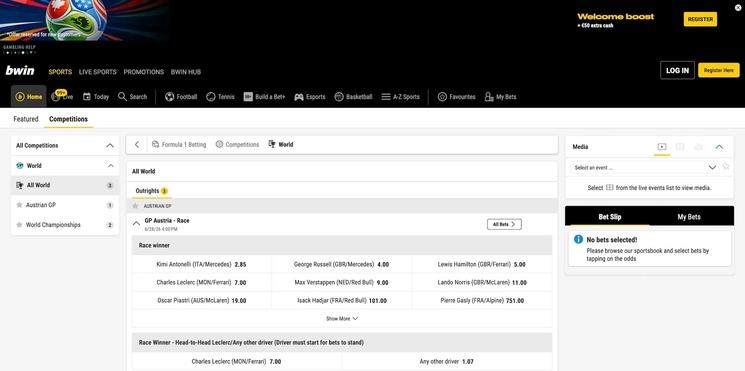Pick Oscar Piastri at 19.00
Viewport: 745px width, 371px height.
point(201,300)
